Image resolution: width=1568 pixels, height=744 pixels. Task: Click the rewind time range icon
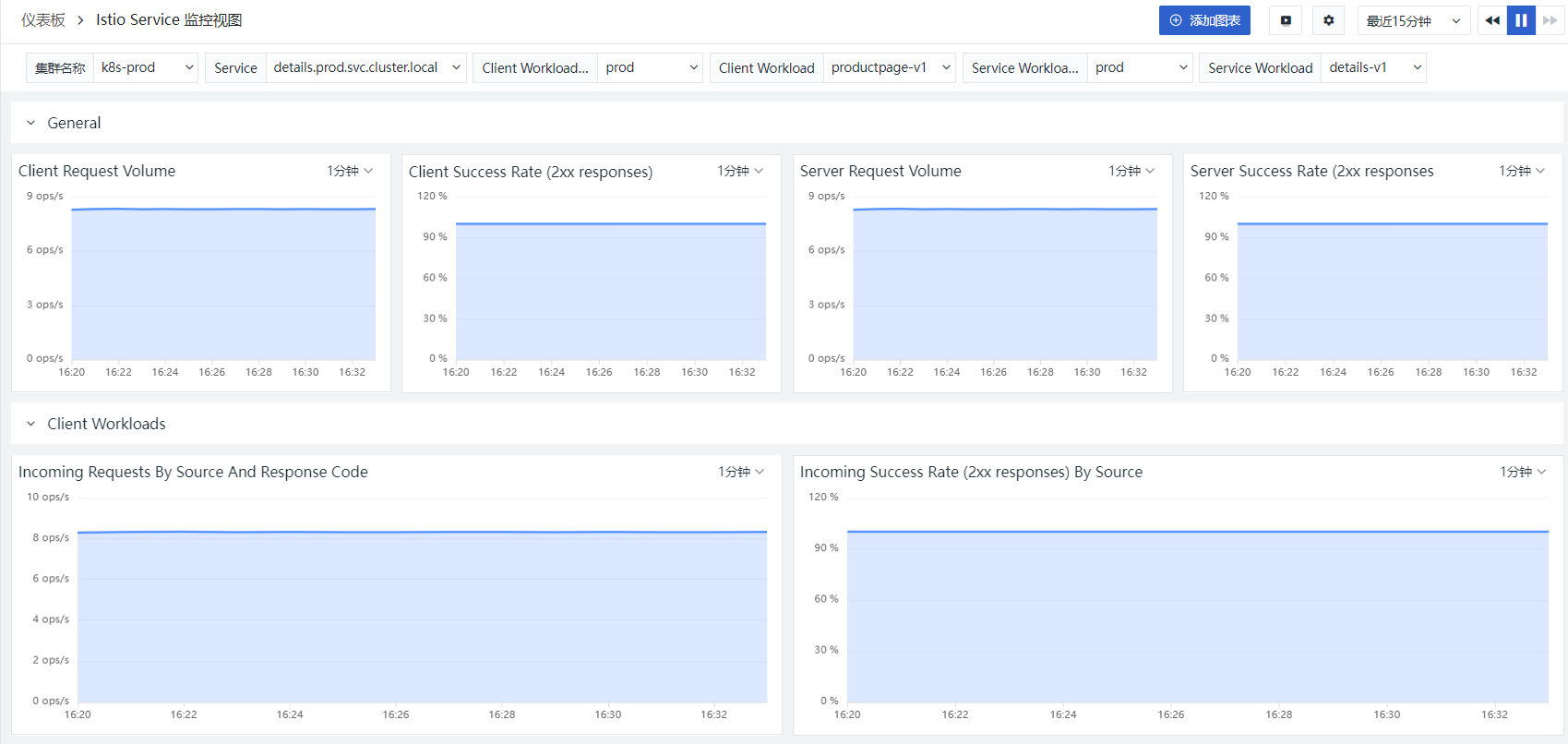click(x=1492, y=20)
